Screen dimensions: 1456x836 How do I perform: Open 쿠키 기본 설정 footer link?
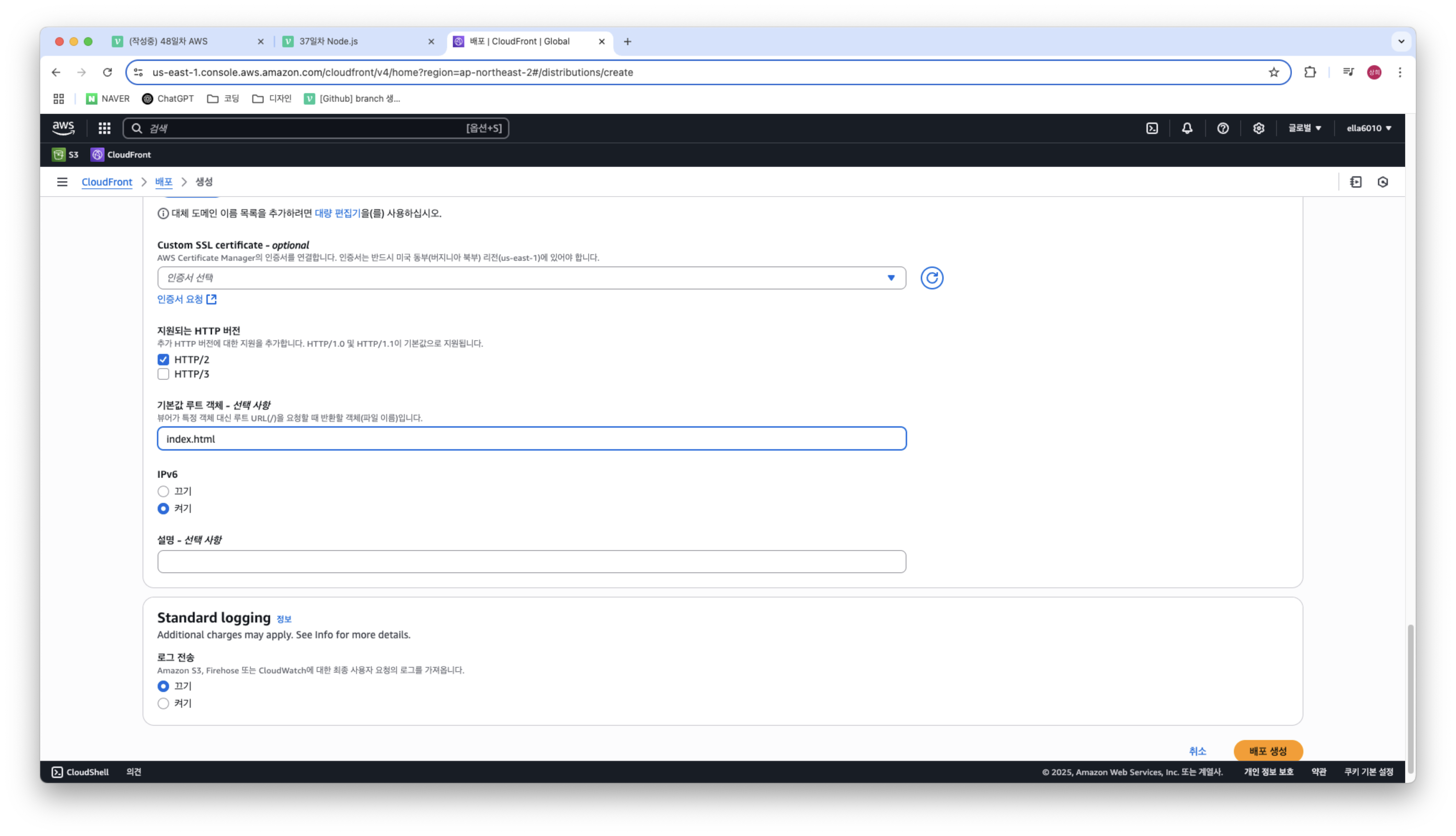coord(1368,772)
